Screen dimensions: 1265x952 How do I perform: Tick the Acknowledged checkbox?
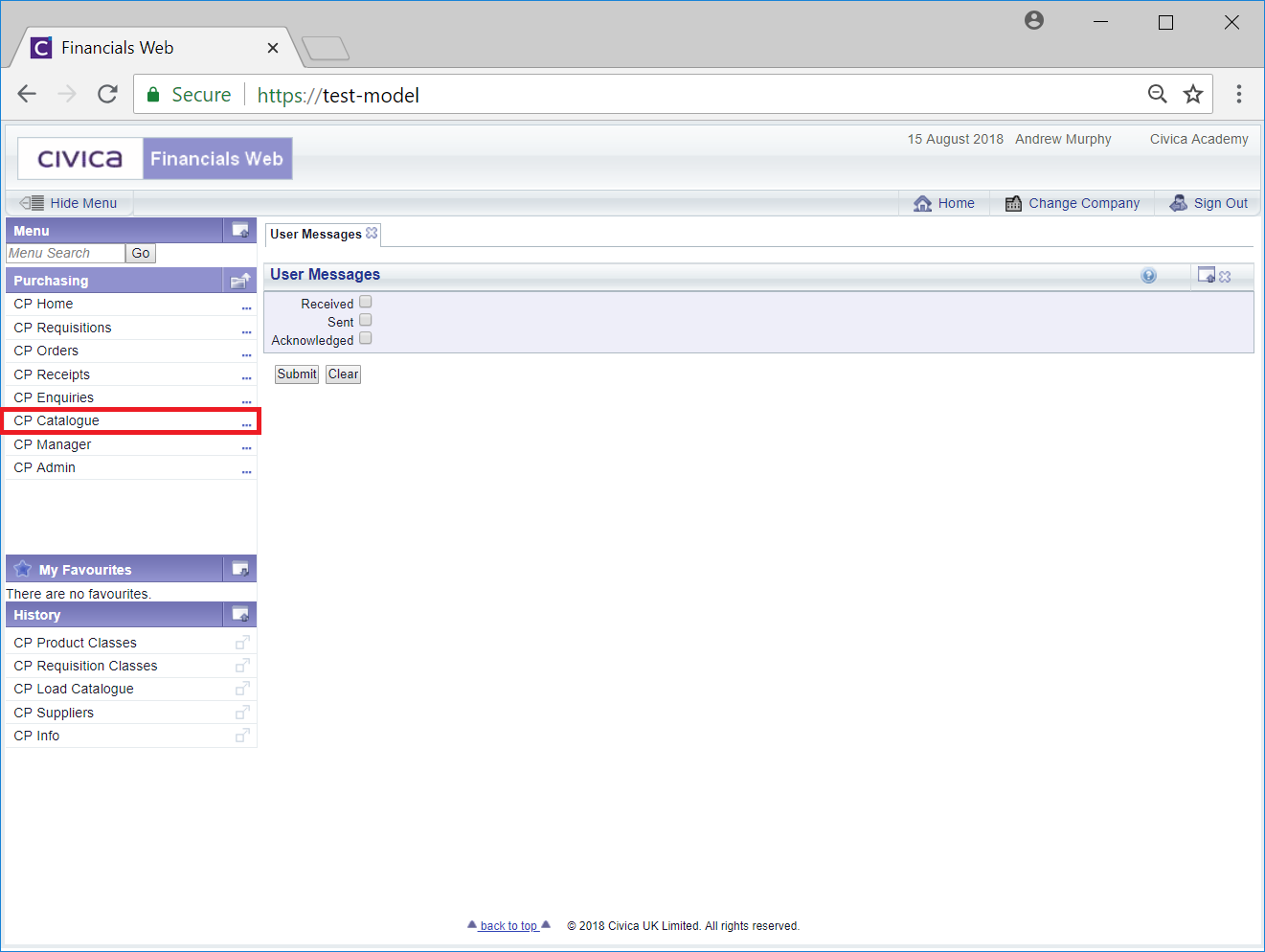click(365, 338)
